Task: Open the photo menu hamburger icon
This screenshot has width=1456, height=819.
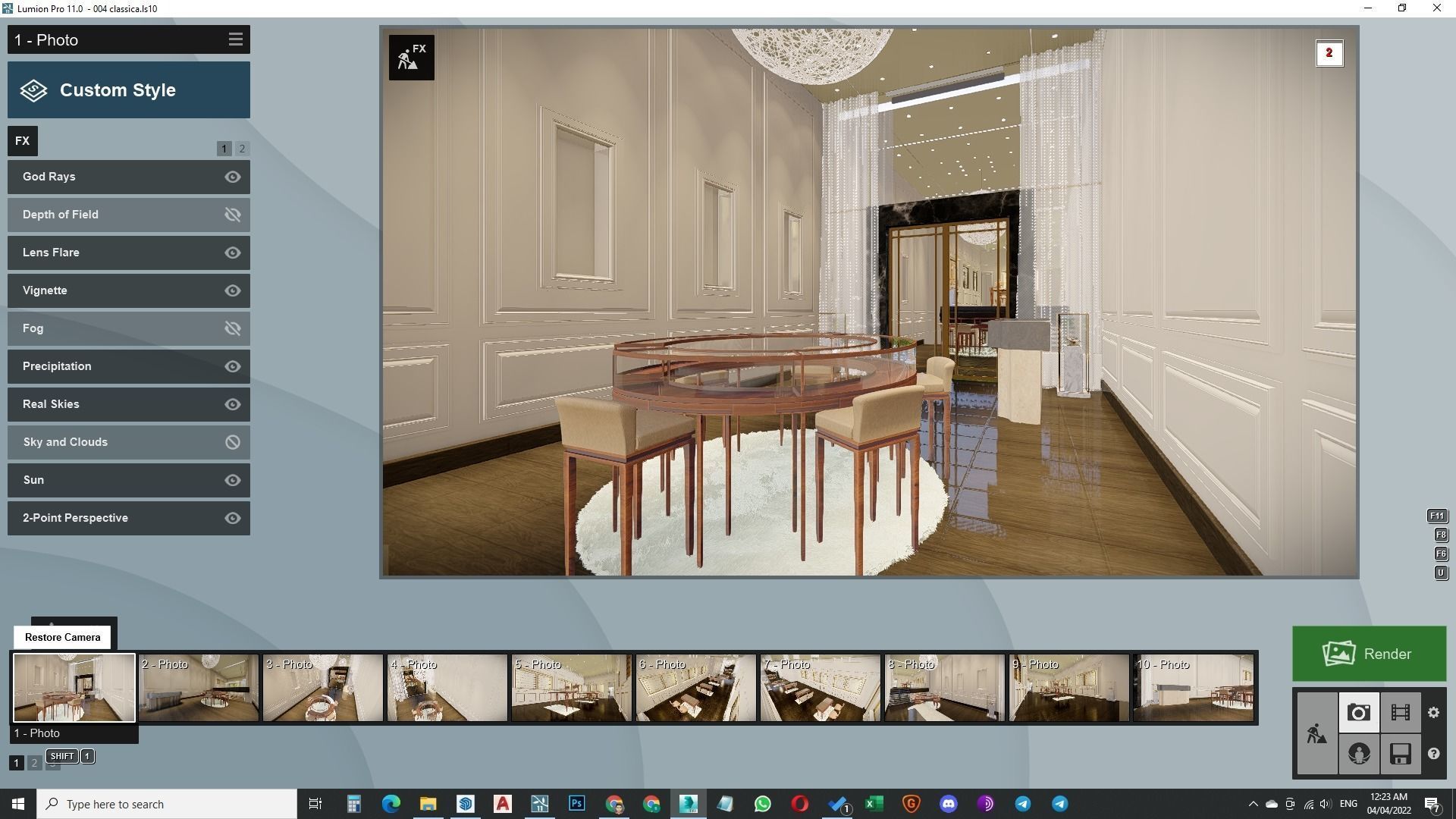Action: pyautogui.click(x=235, y=39)
